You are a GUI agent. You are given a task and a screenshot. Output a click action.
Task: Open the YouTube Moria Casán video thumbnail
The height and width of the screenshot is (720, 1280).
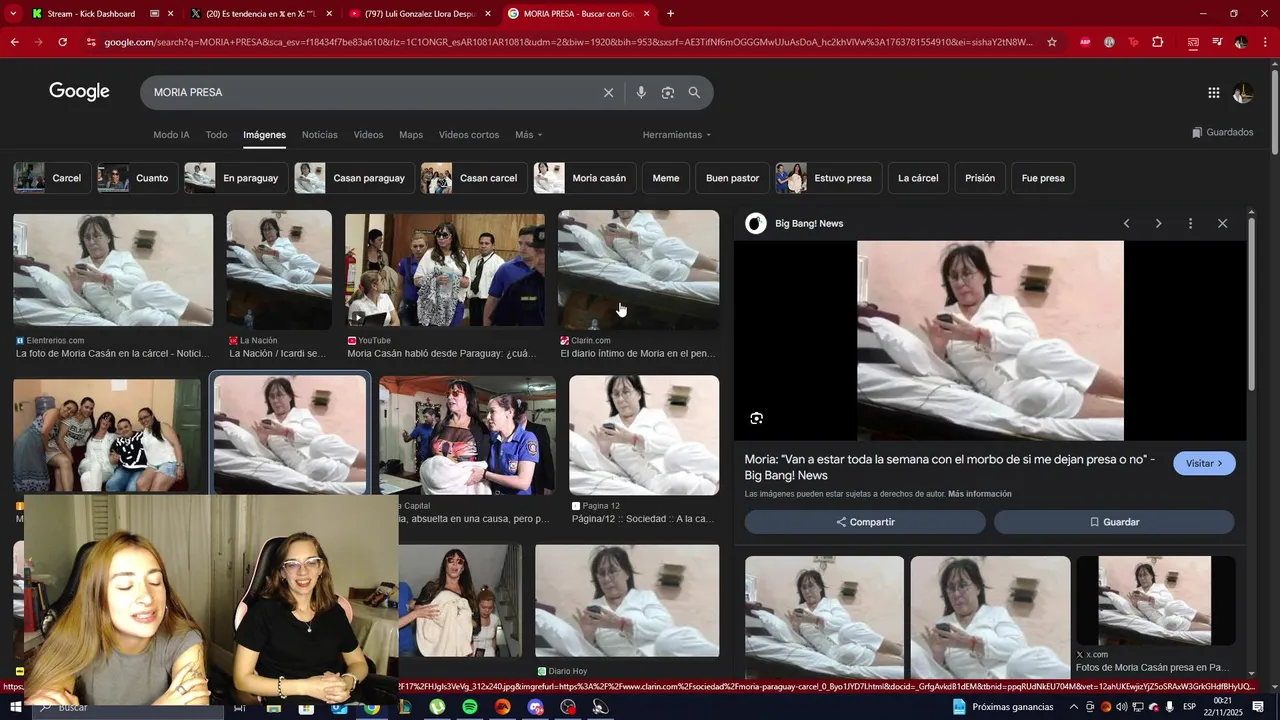pos(445,270)
